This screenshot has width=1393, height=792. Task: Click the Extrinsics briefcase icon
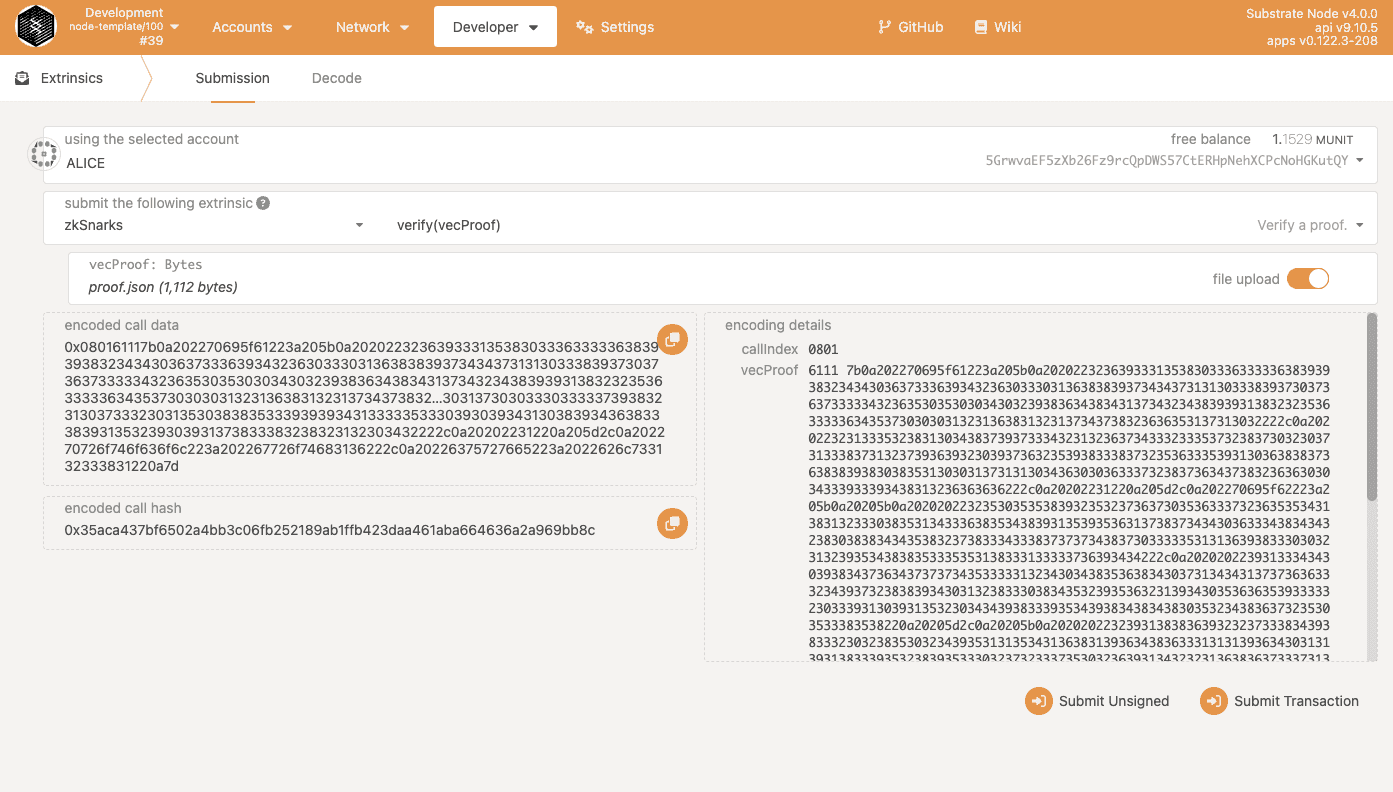[x=22, y=77]
